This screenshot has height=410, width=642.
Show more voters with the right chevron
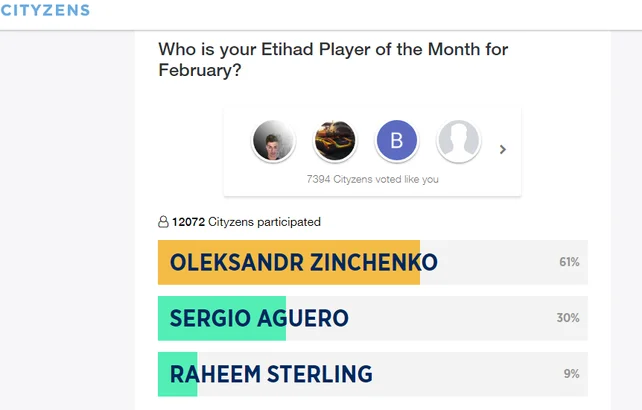pyautogui.click(x=503, y=150)
